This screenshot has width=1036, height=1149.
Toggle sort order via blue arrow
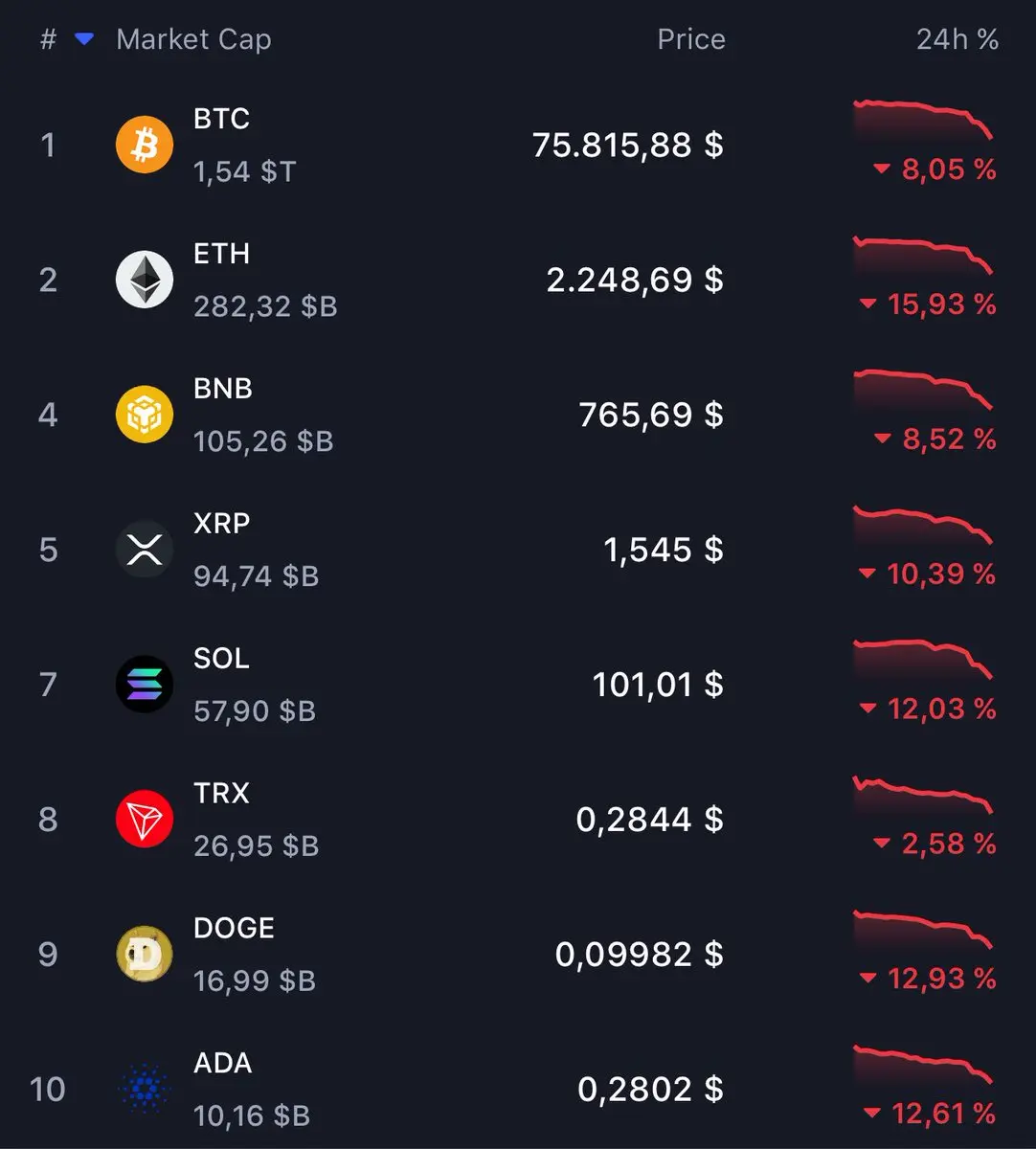[84, 39]
